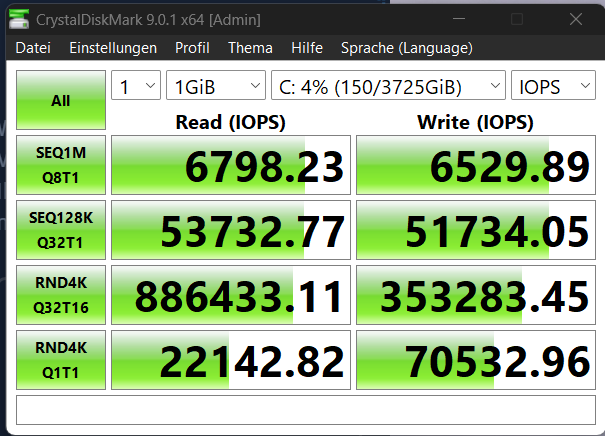Run the RND4K Q1T1 test
Viewport: 605px width, 436px height.
[61, 360]
